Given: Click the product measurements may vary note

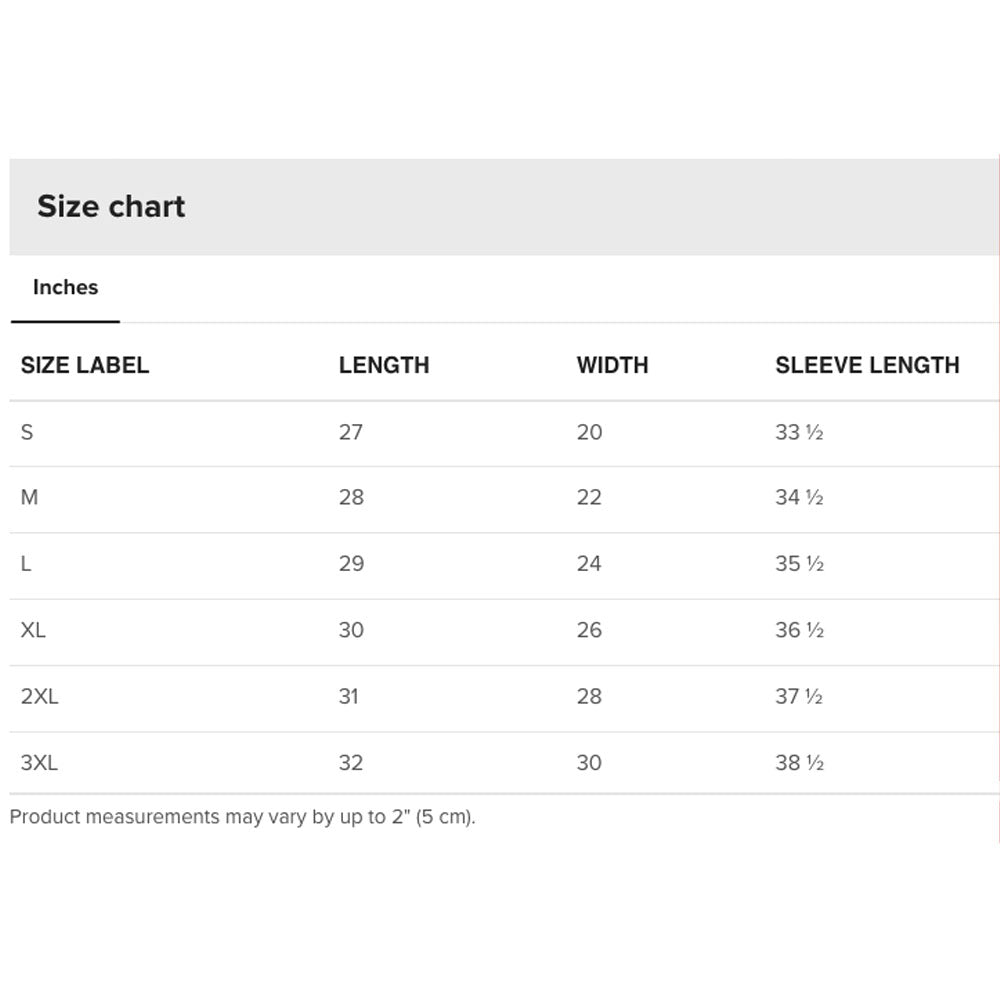Looking at the screenshot, I should [x=243, y=817].
